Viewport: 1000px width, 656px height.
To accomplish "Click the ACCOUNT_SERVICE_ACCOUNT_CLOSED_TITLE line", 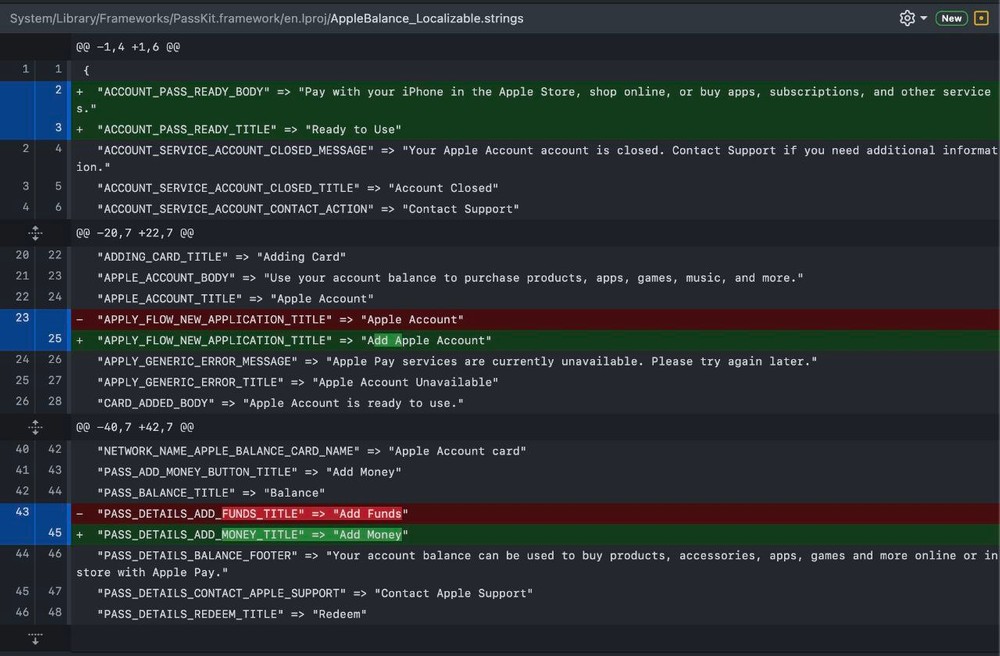I will (535, 188).
